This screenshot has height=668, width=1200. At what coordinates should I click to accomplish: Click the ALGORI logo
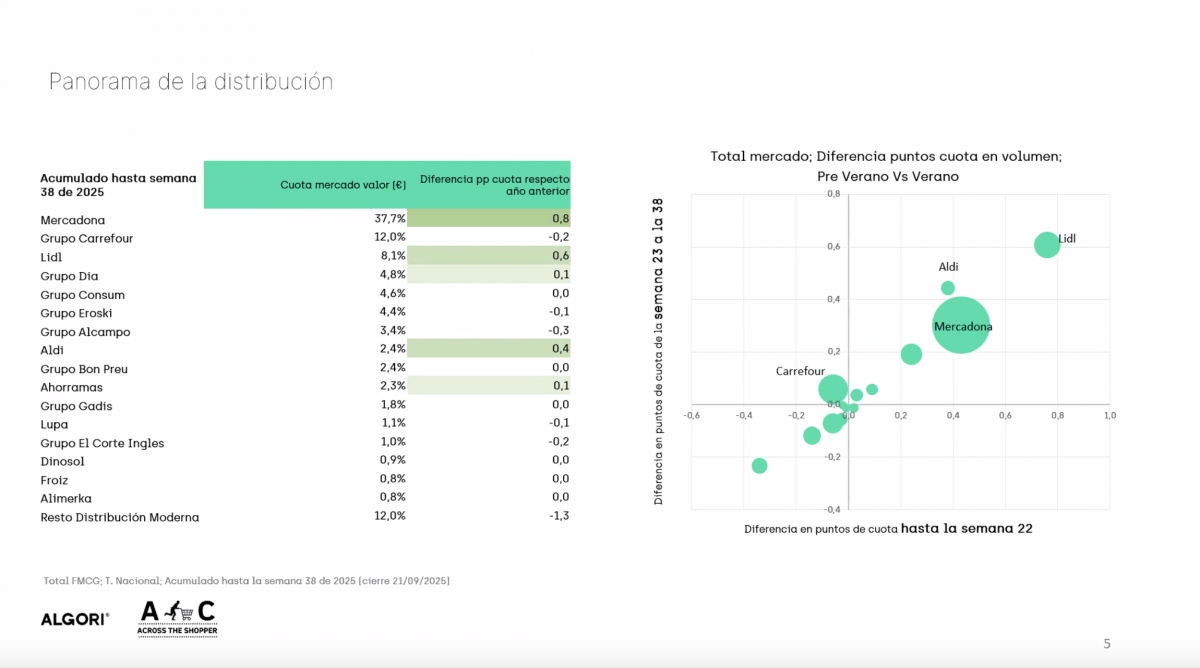pyautogui.click(x=75, y=619)
